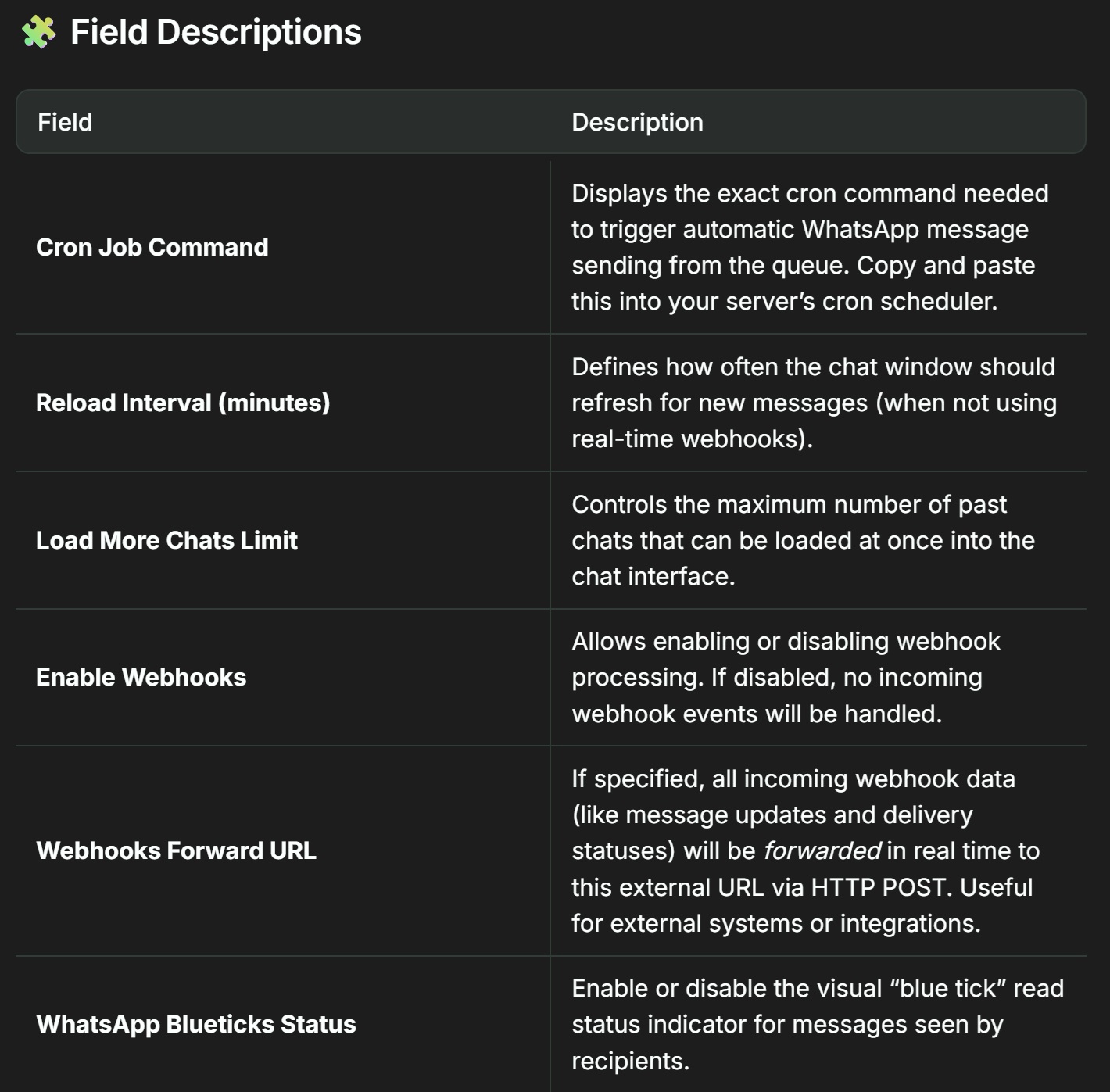Click the Field column header

click(65, 122)
